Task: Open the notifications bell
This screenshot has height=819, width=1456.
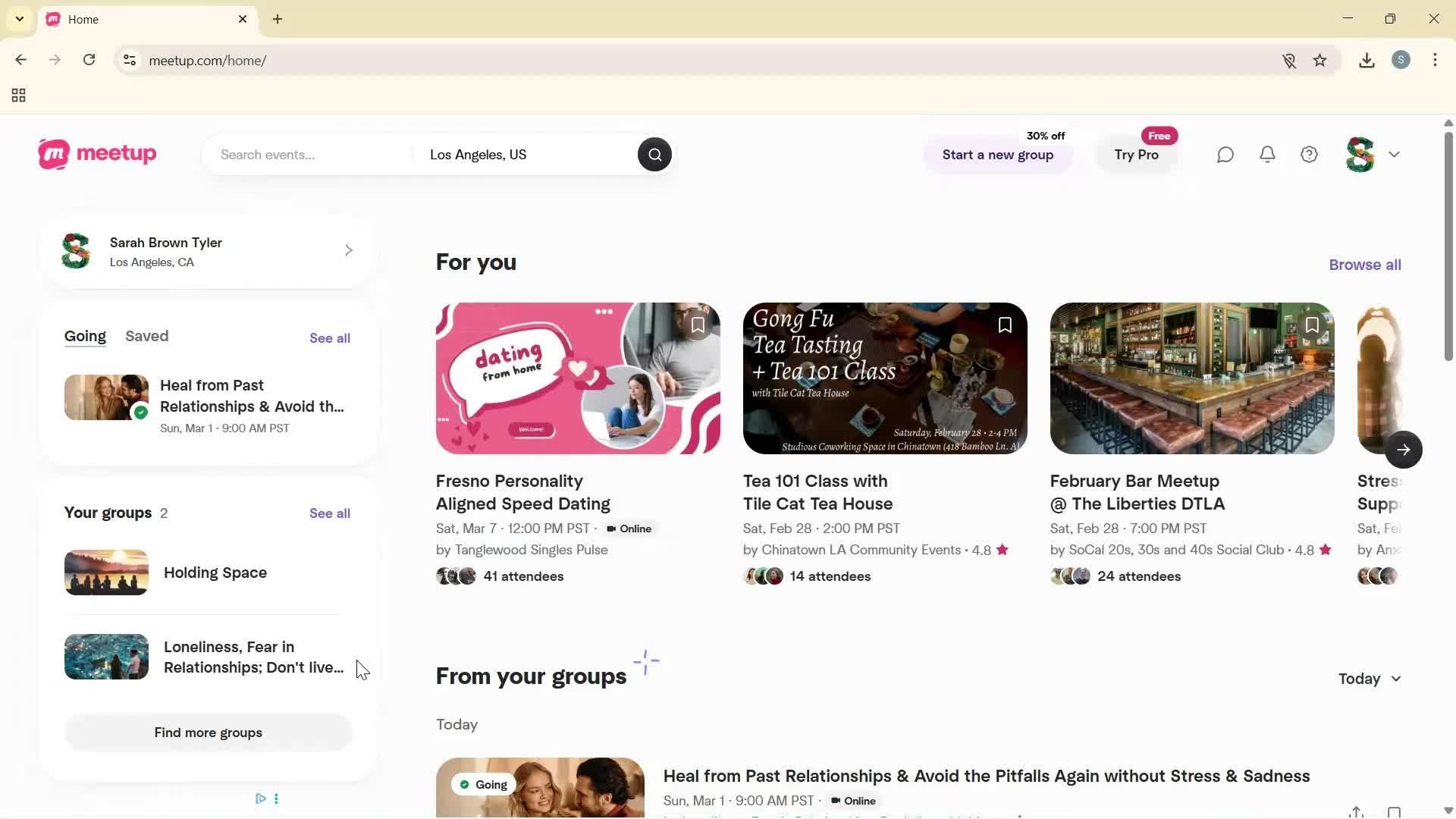Action: coord(1267,155)
